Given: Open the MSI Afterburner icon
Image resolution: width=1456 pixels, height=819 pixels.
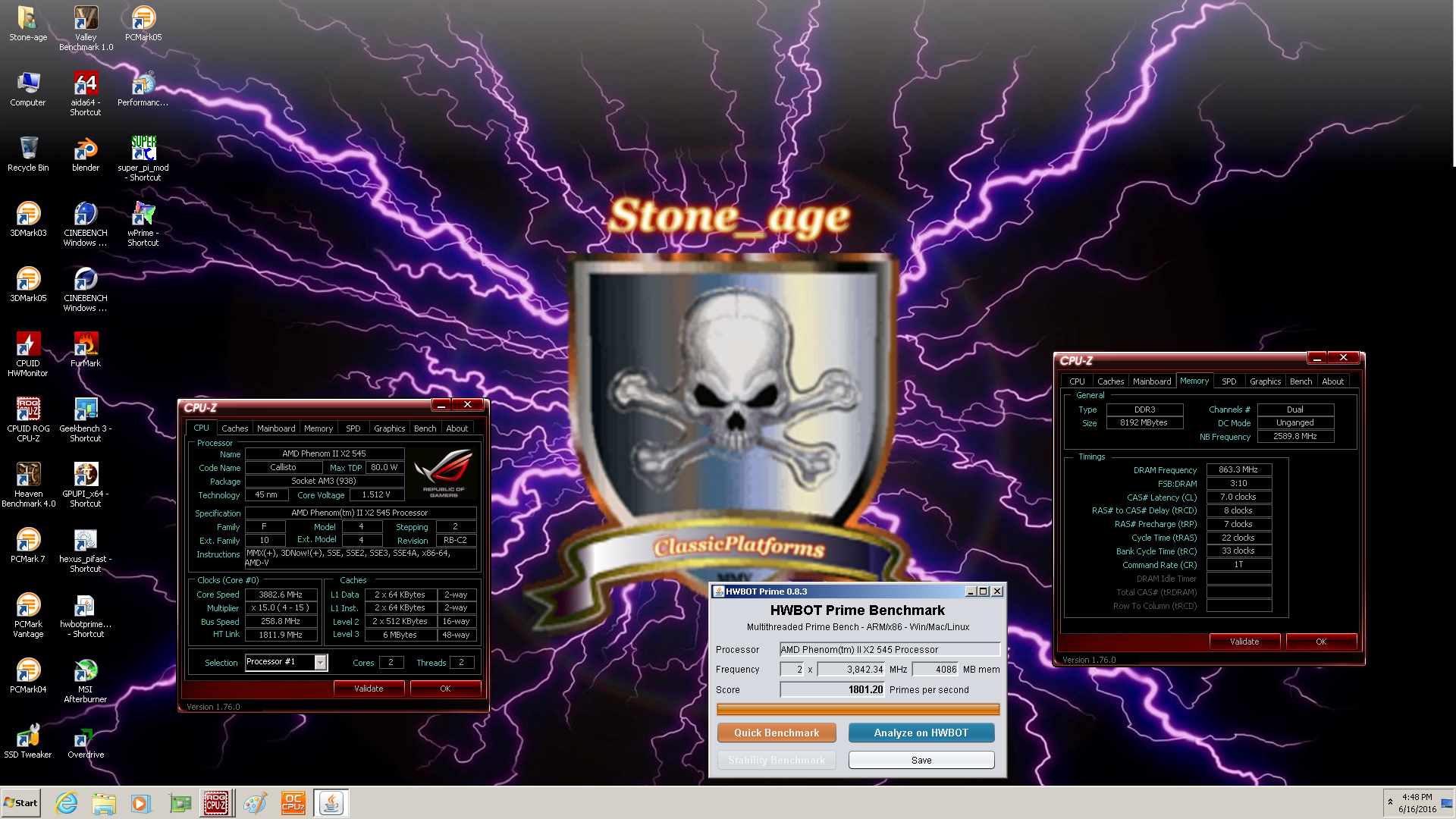Looking at the screenshot, I should coord(86,680).
